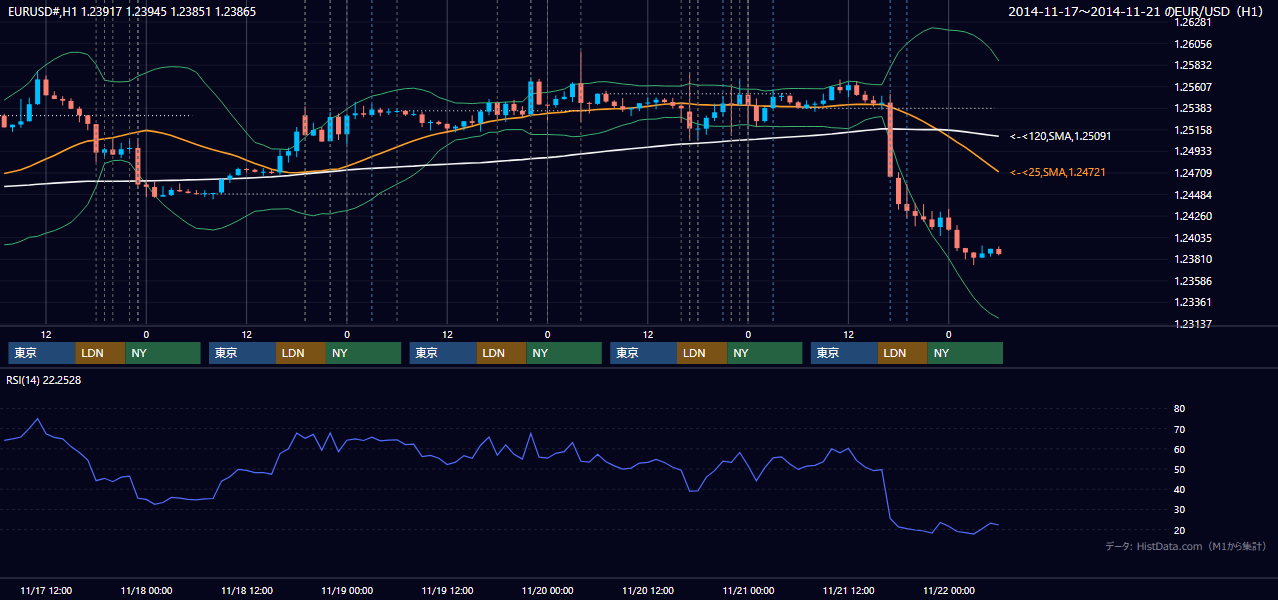Click RSI scale level 50
This screenshot has height=600, width=1278.
pyautogui.click(x=1179, y=469)
